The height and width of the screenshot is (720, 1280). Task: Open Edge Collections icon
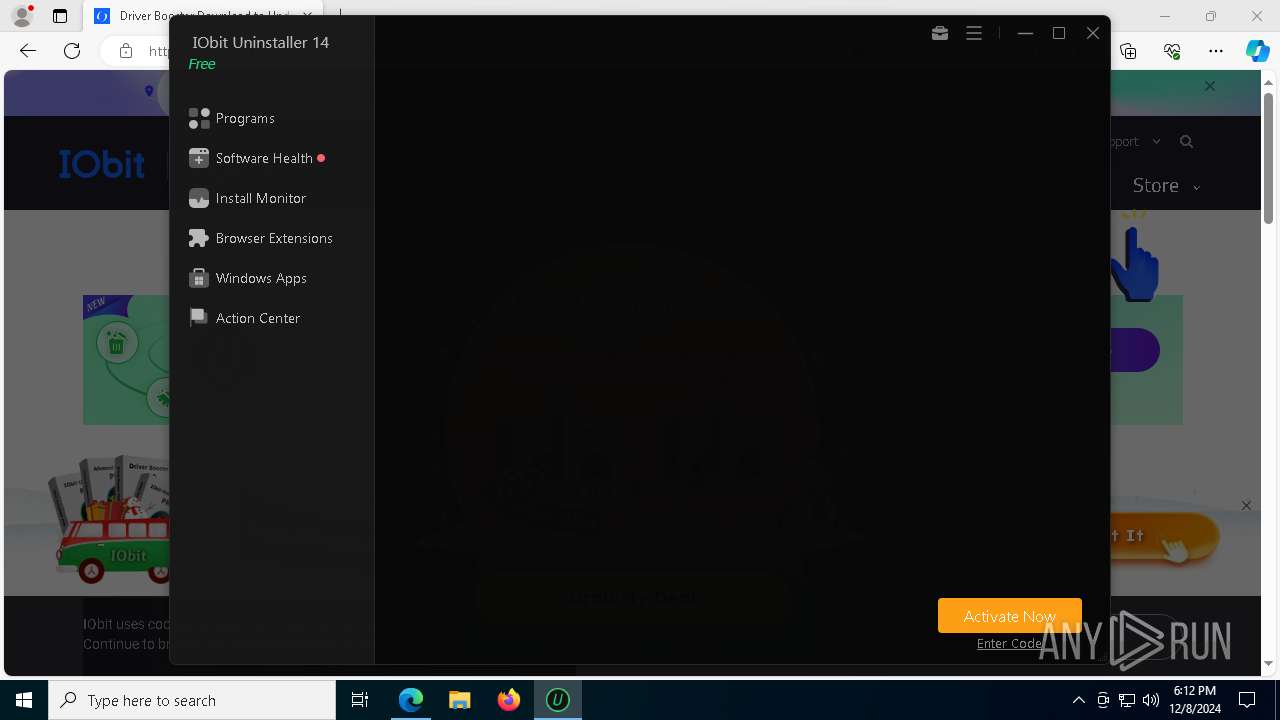(x=1128, y=51)
